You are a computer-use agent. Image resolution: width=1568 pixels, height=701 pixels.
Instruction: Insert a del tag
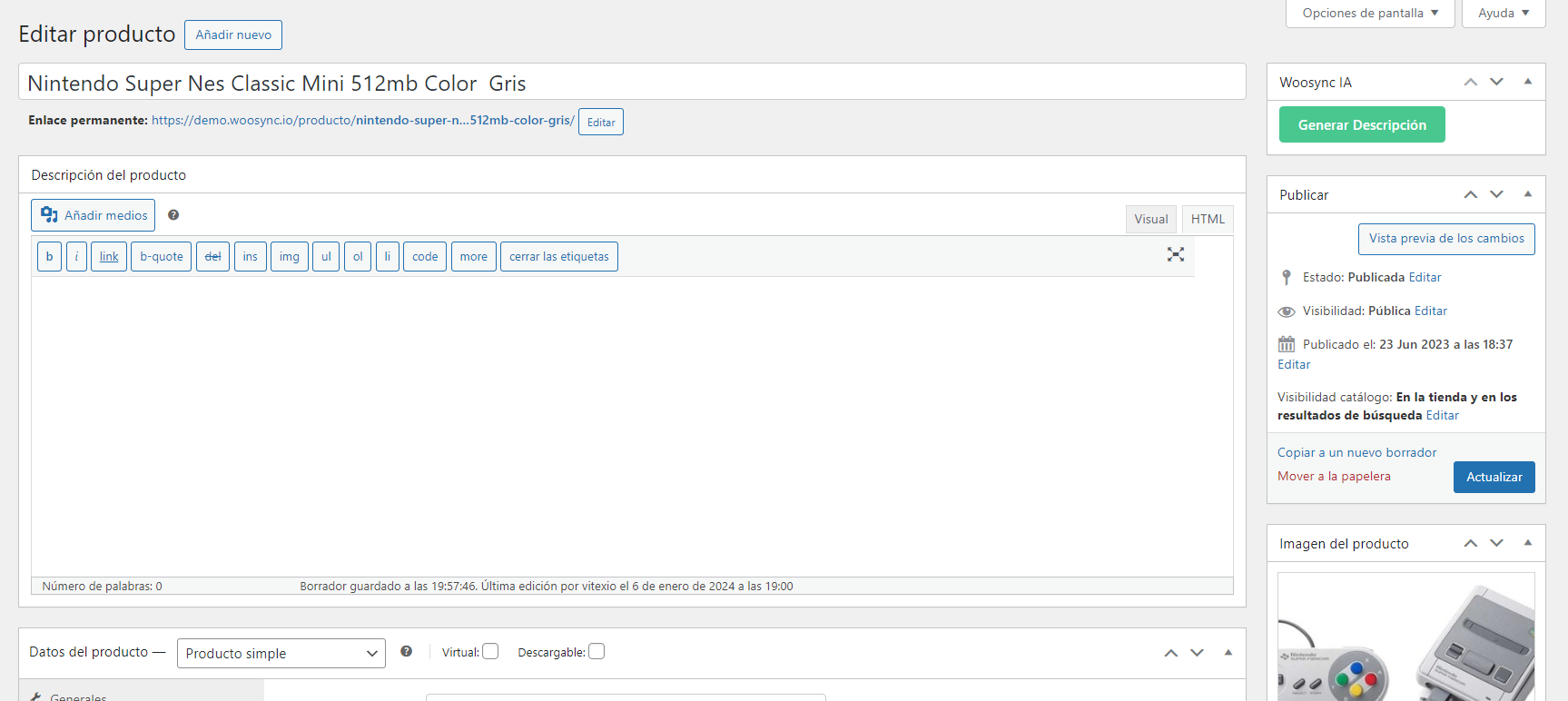(212, 256)
